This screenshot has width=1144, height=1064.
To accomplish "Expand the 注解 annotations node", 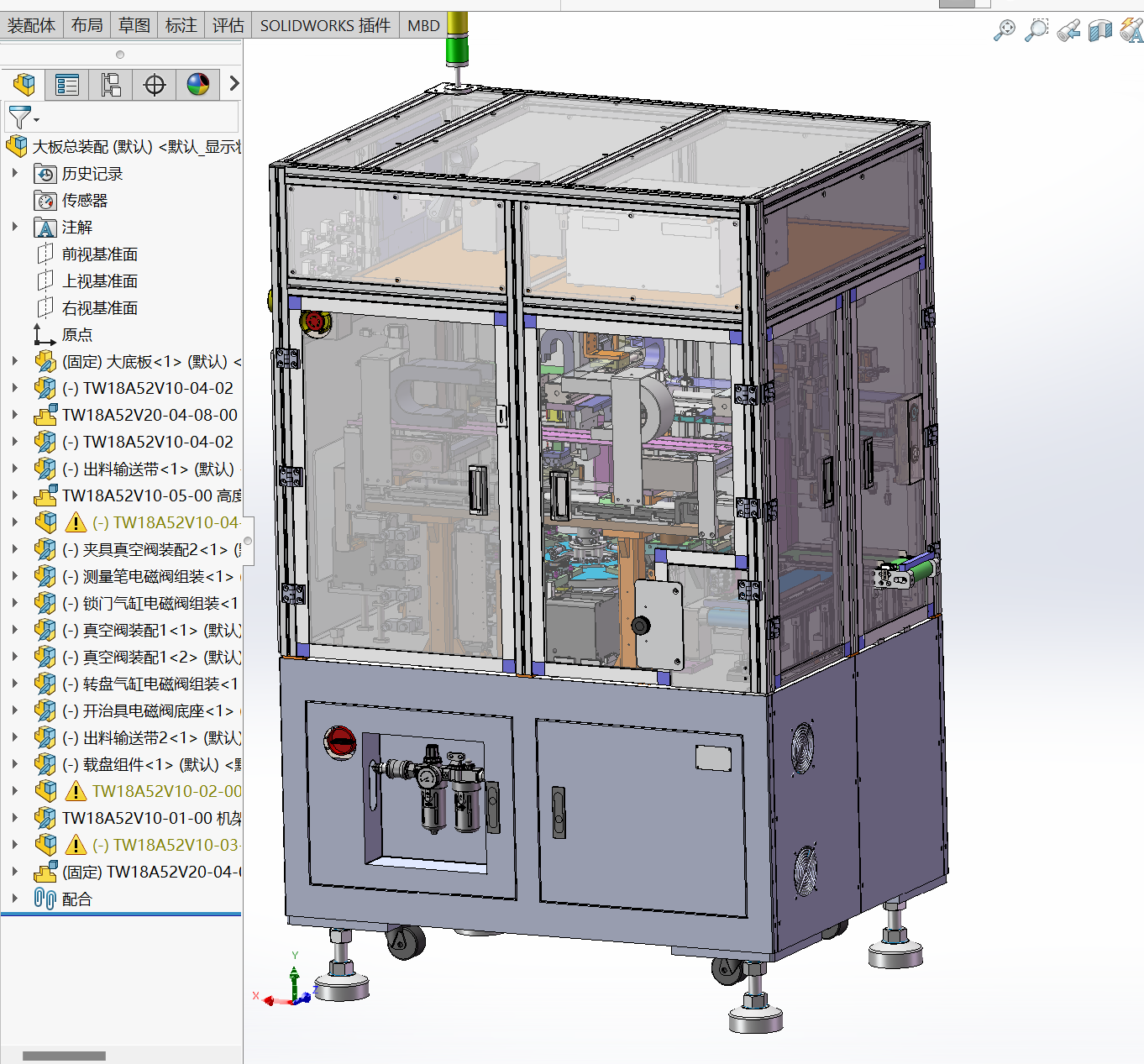I will [x=14, y=227].
